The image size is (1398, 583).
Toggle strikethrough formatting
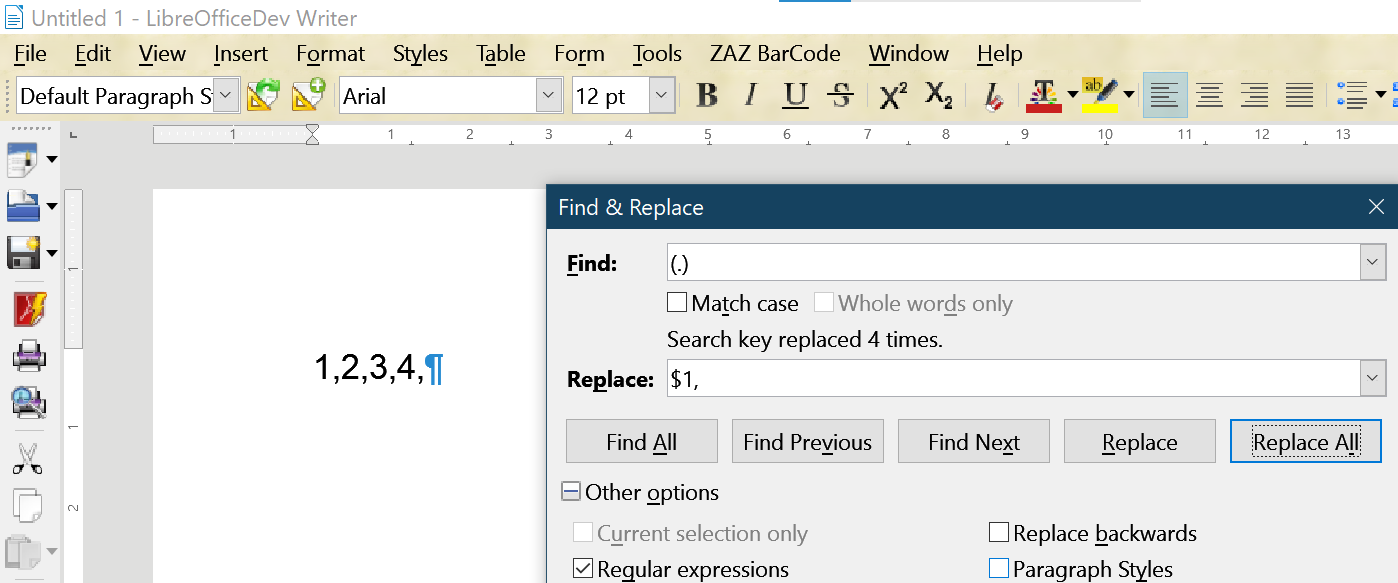pyautogui.click(x=841, y=94)
